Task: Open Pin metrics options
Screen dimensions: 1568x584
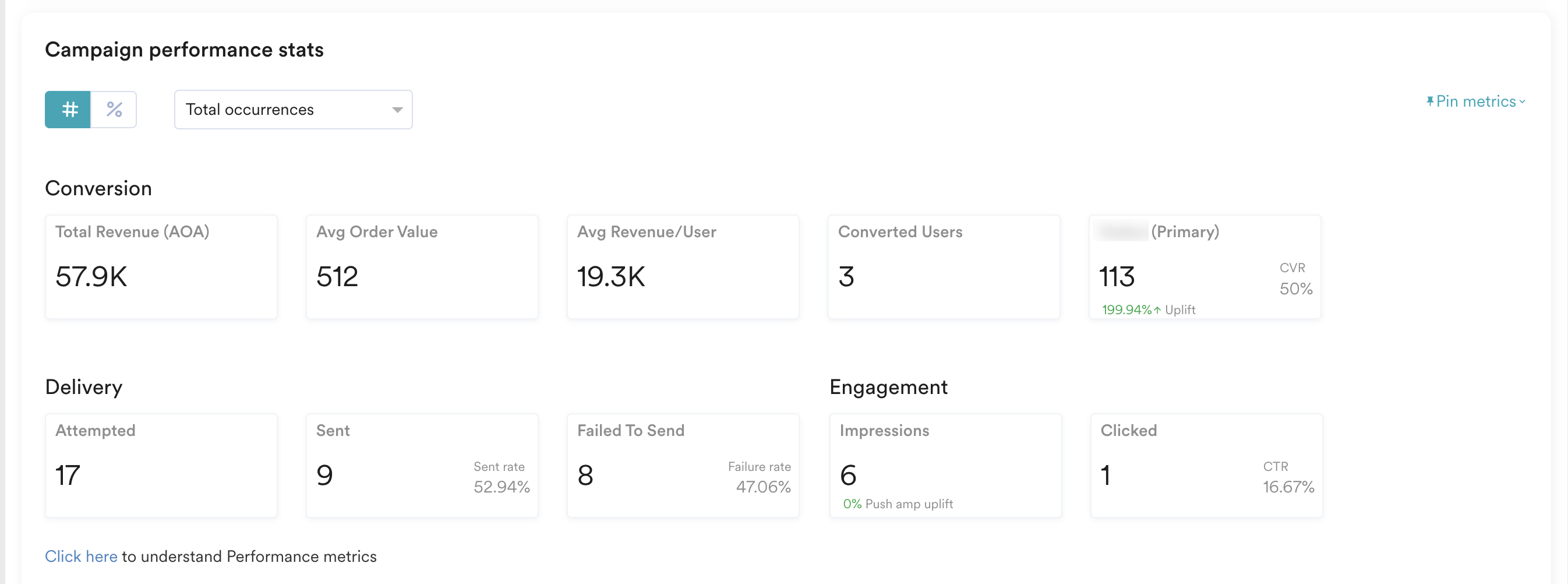Action: coord(1478,101)
